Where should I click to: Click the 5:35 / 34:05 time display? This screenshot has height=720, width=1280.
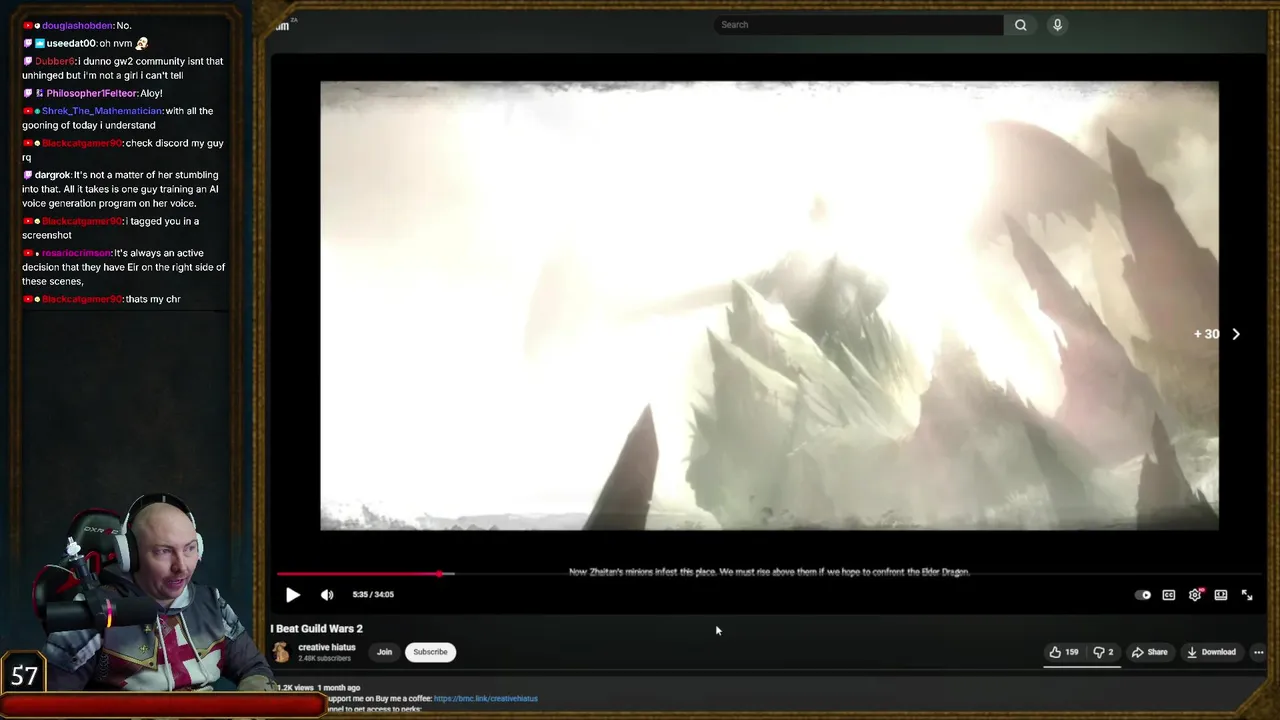[373, 594]
